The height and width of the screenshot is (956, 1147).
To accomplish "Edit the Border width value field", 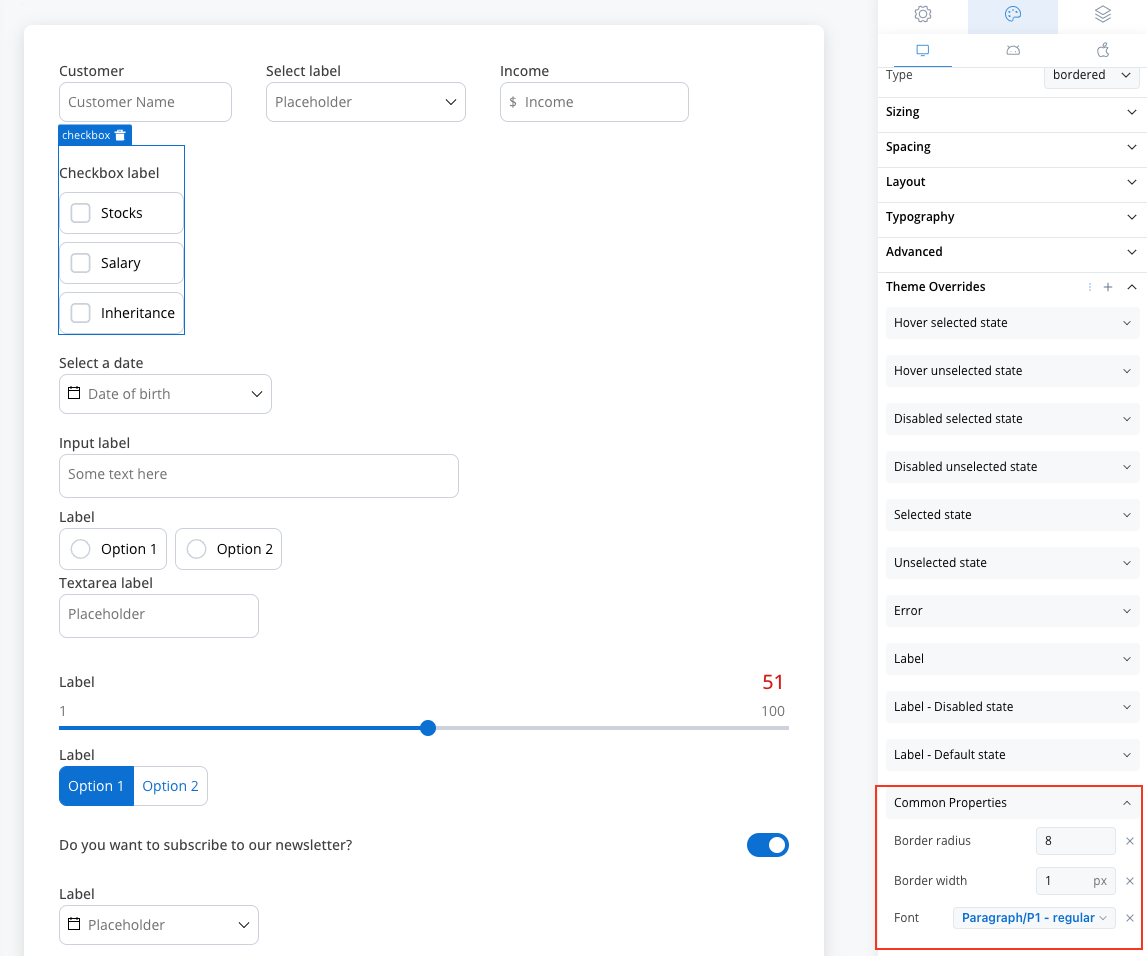I will click(1075, 881).
